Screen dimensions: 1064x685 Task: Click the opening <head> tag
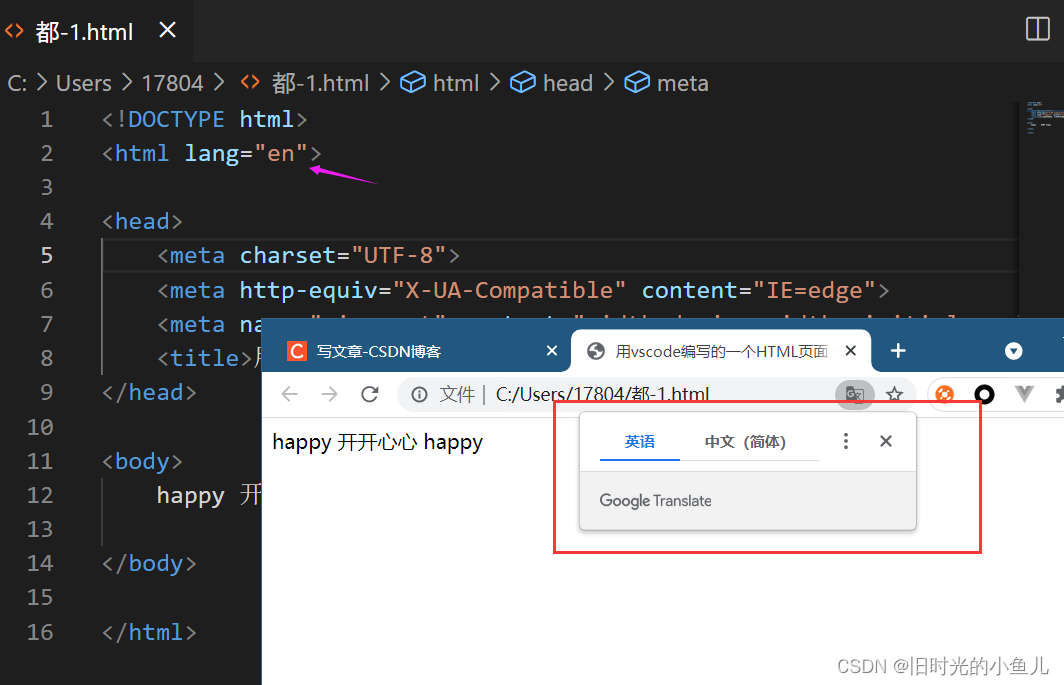click(142, 221)
